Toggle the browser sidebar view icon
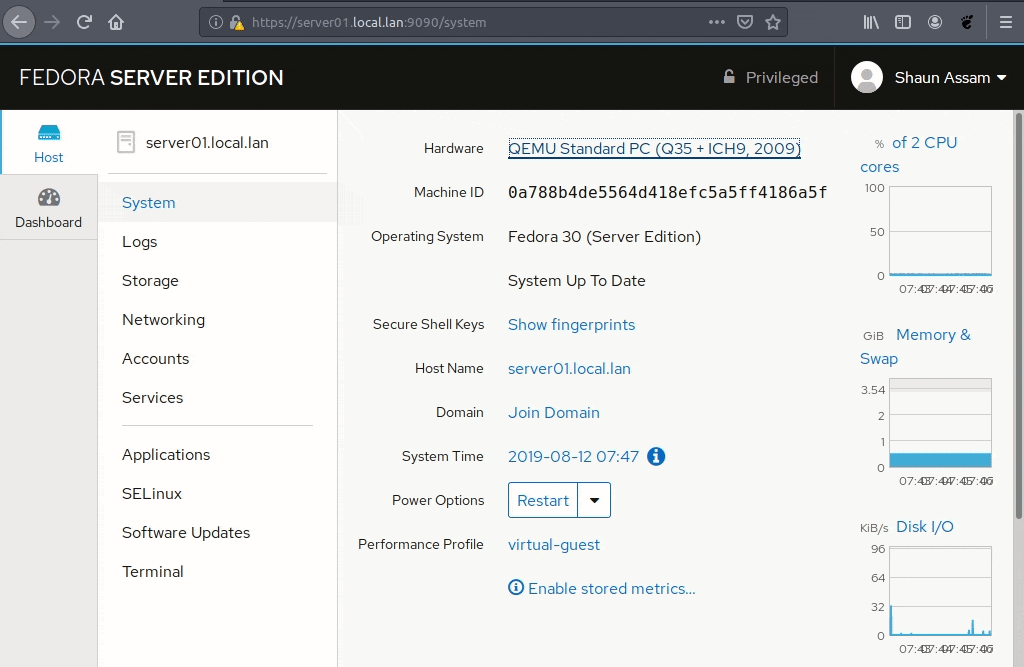Screen dimensions: 1024x667 903,22
